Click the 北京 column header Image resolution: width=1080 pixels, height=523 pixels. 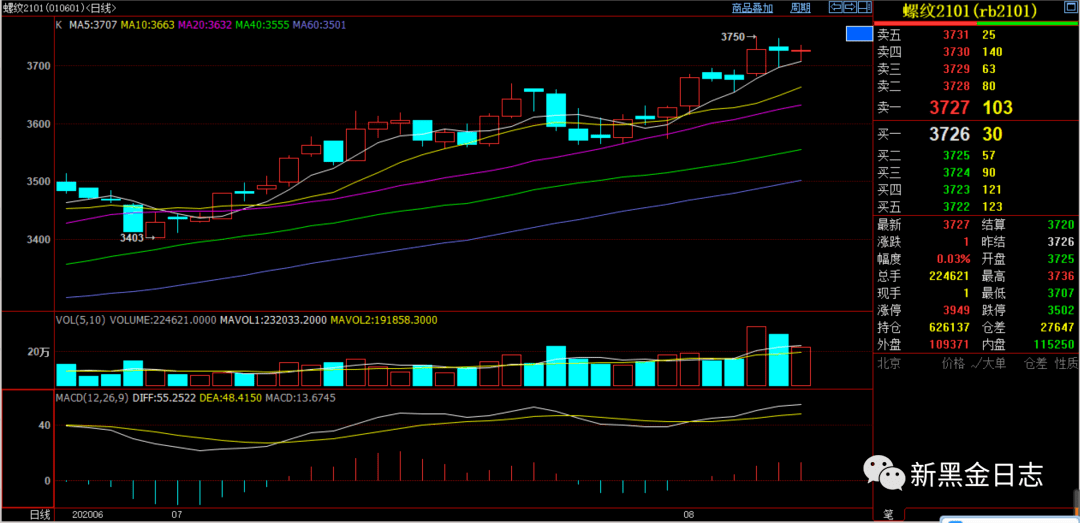pos(887,362)
